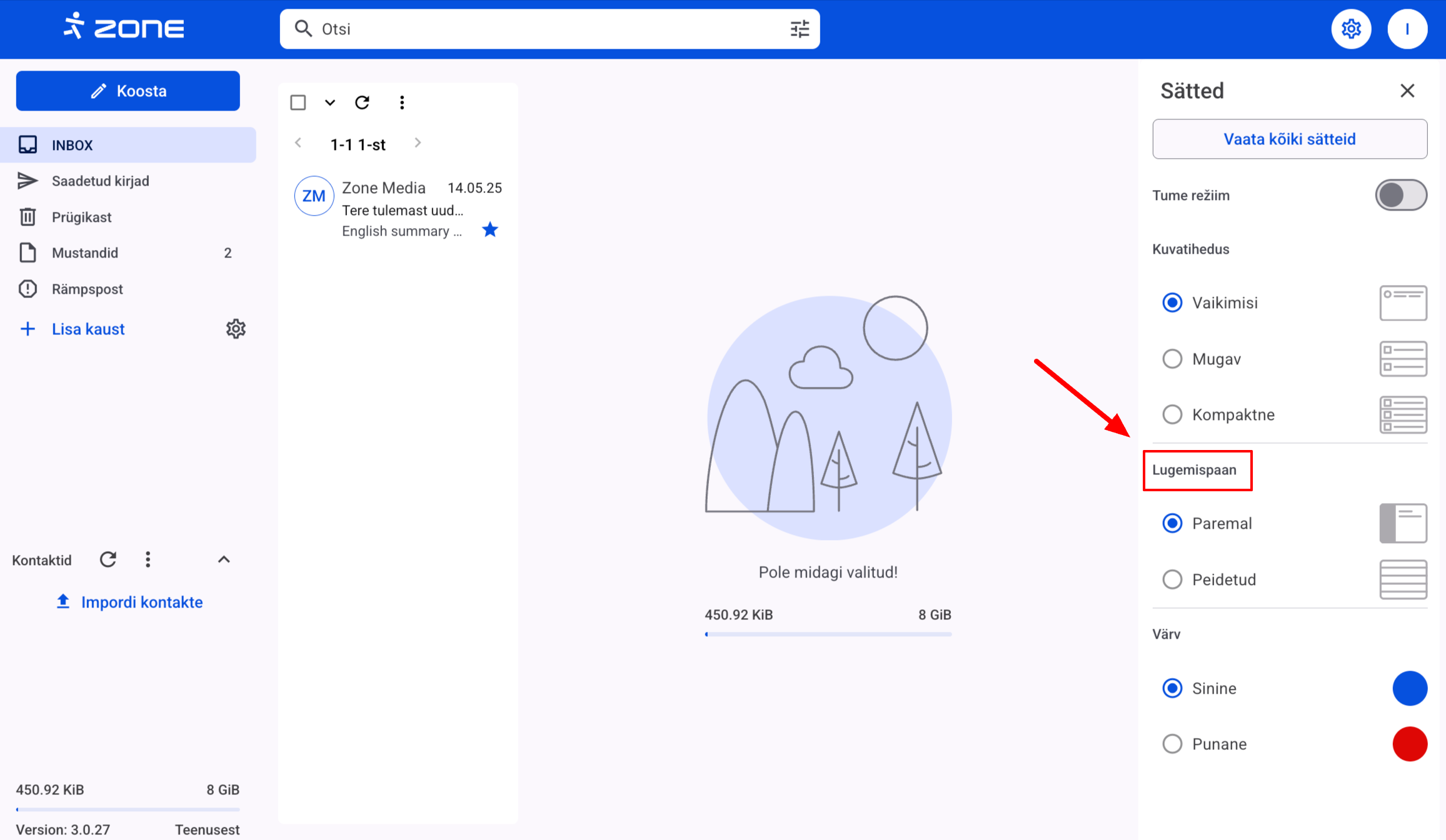Open Saadetud kirjad folder
This screenshot has height=840, width=1446.
tap(100, 181)
